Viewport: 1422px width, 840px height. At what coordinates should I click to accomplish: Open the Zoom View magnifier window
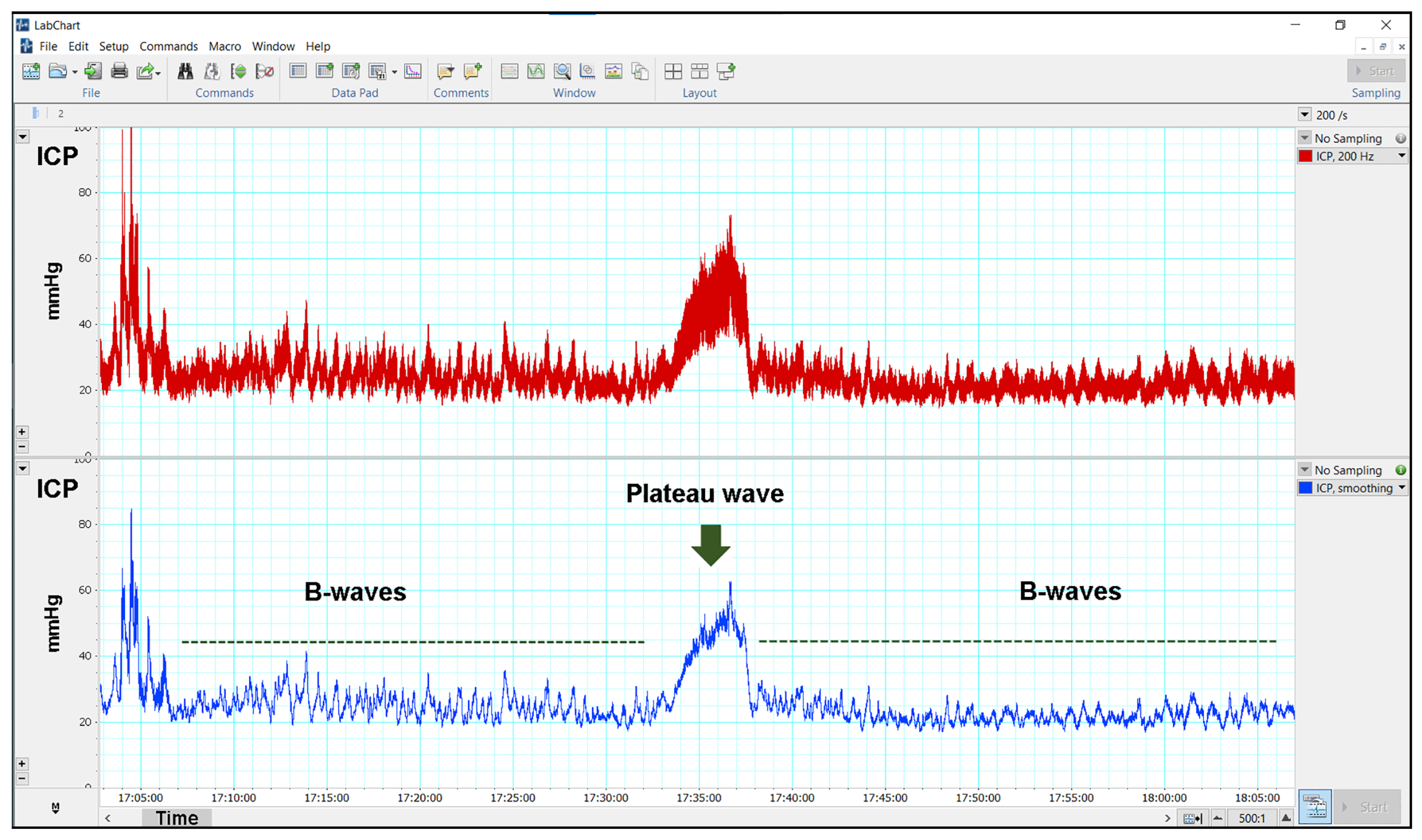(562, 71)
